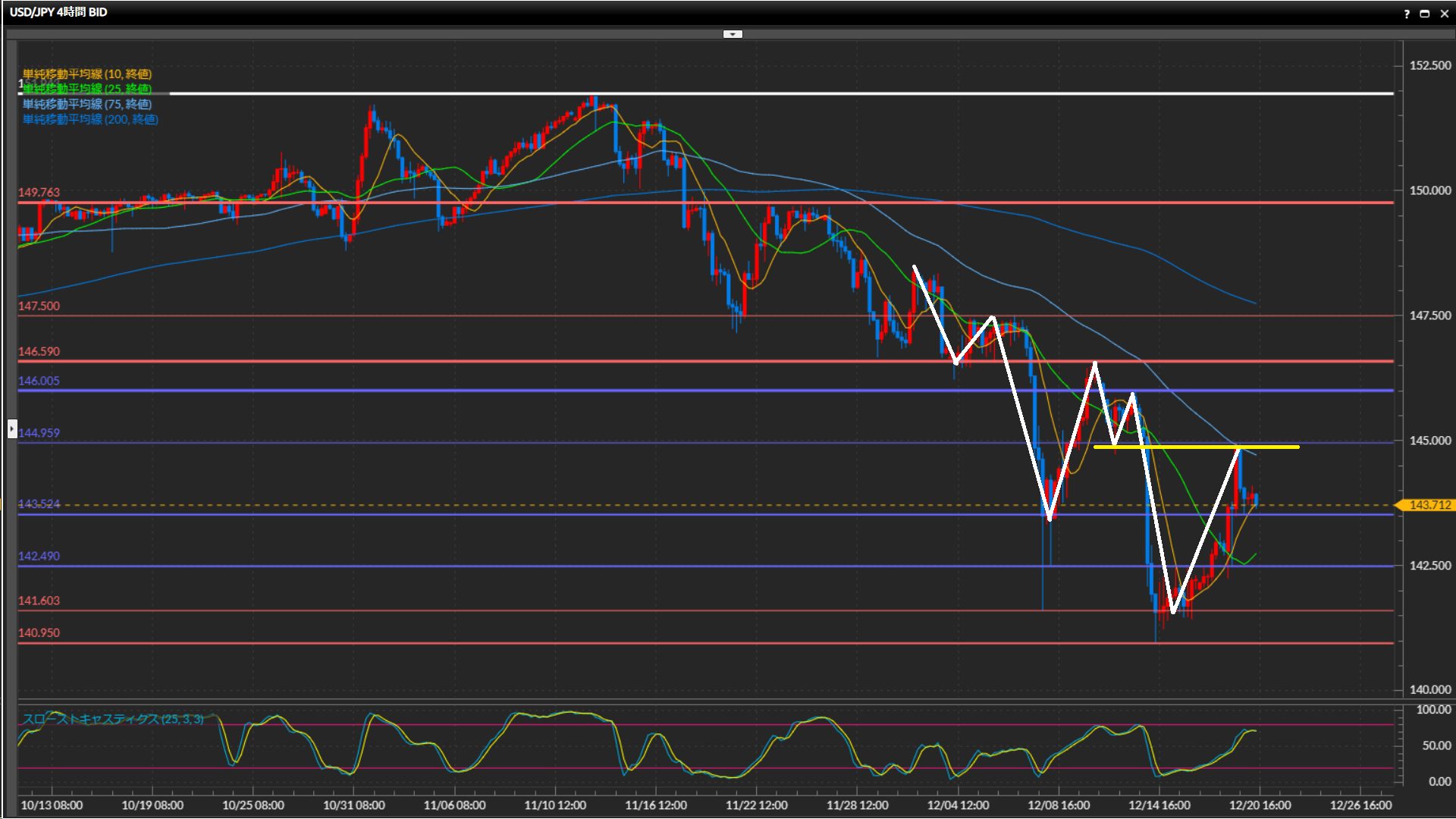Click the current price 143.712 marker

1429,505
